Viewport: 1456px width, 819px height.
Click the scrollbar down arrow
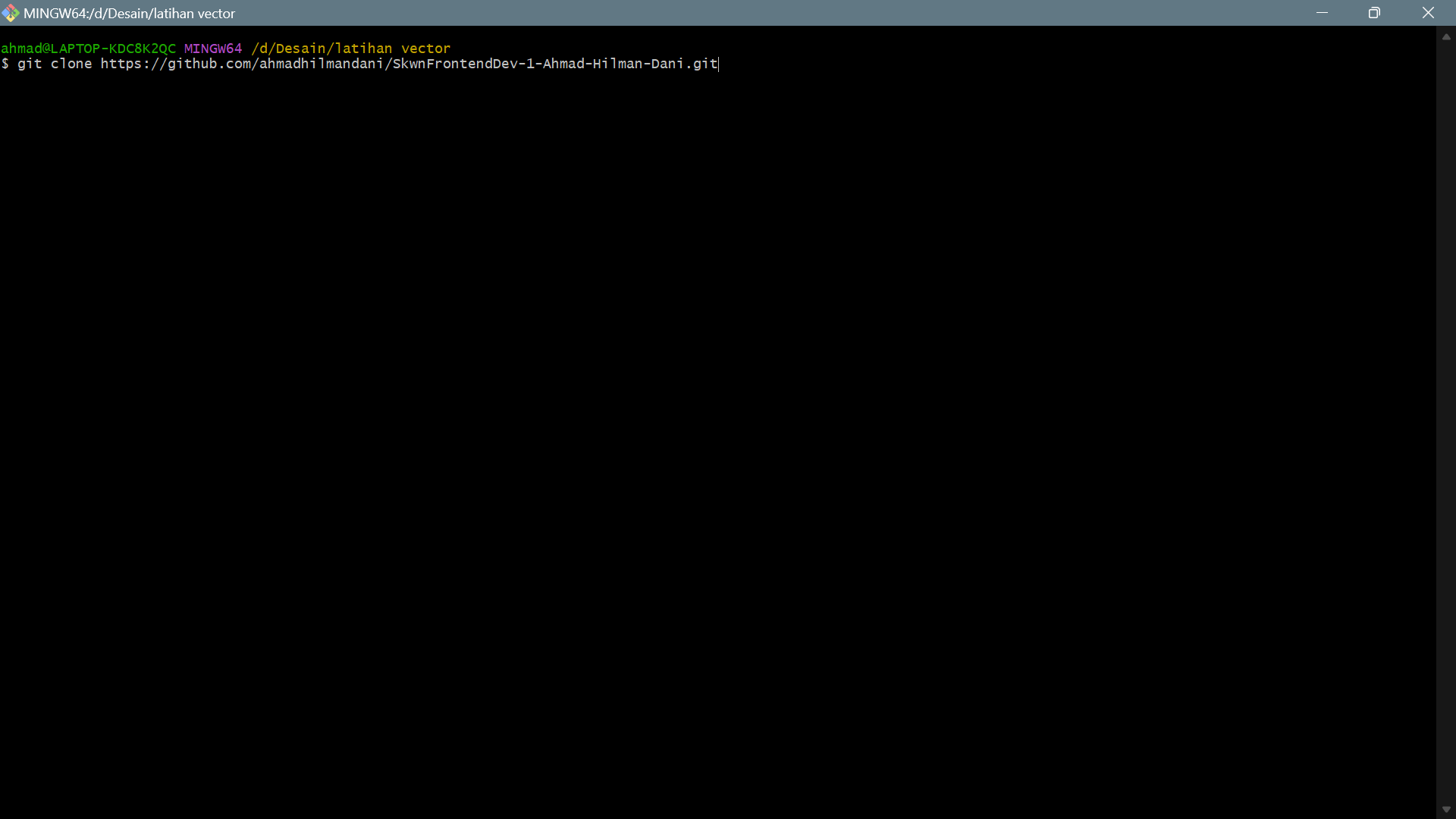tap(1445, 808)
